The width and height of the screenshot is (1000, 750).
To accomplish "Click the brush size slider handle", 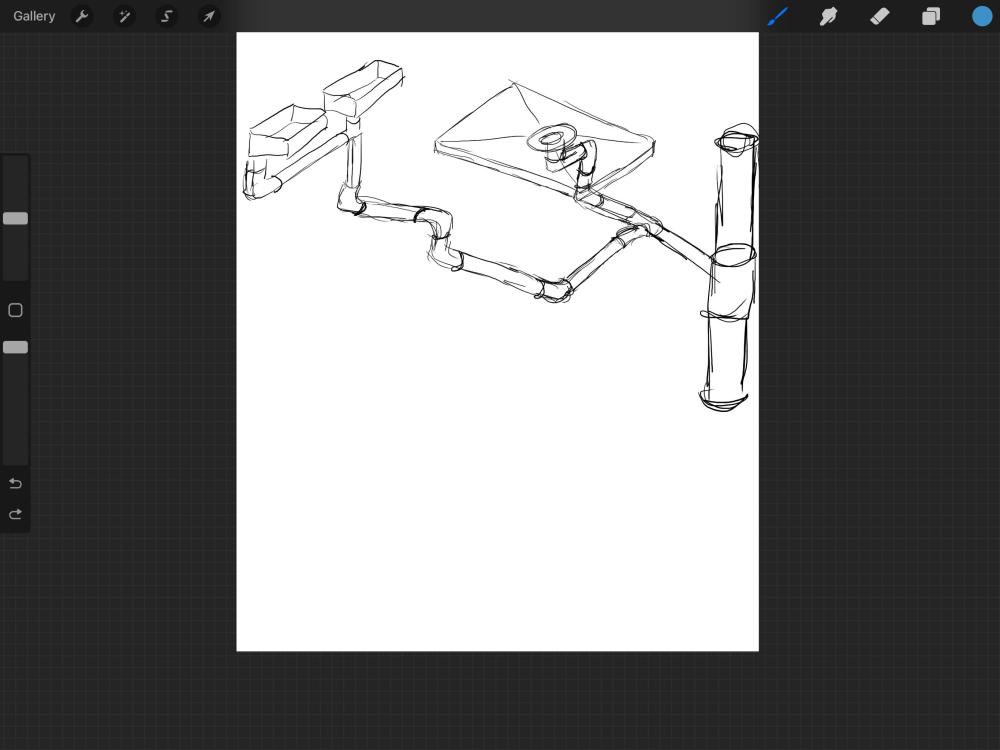I will (x=15, y=218).
